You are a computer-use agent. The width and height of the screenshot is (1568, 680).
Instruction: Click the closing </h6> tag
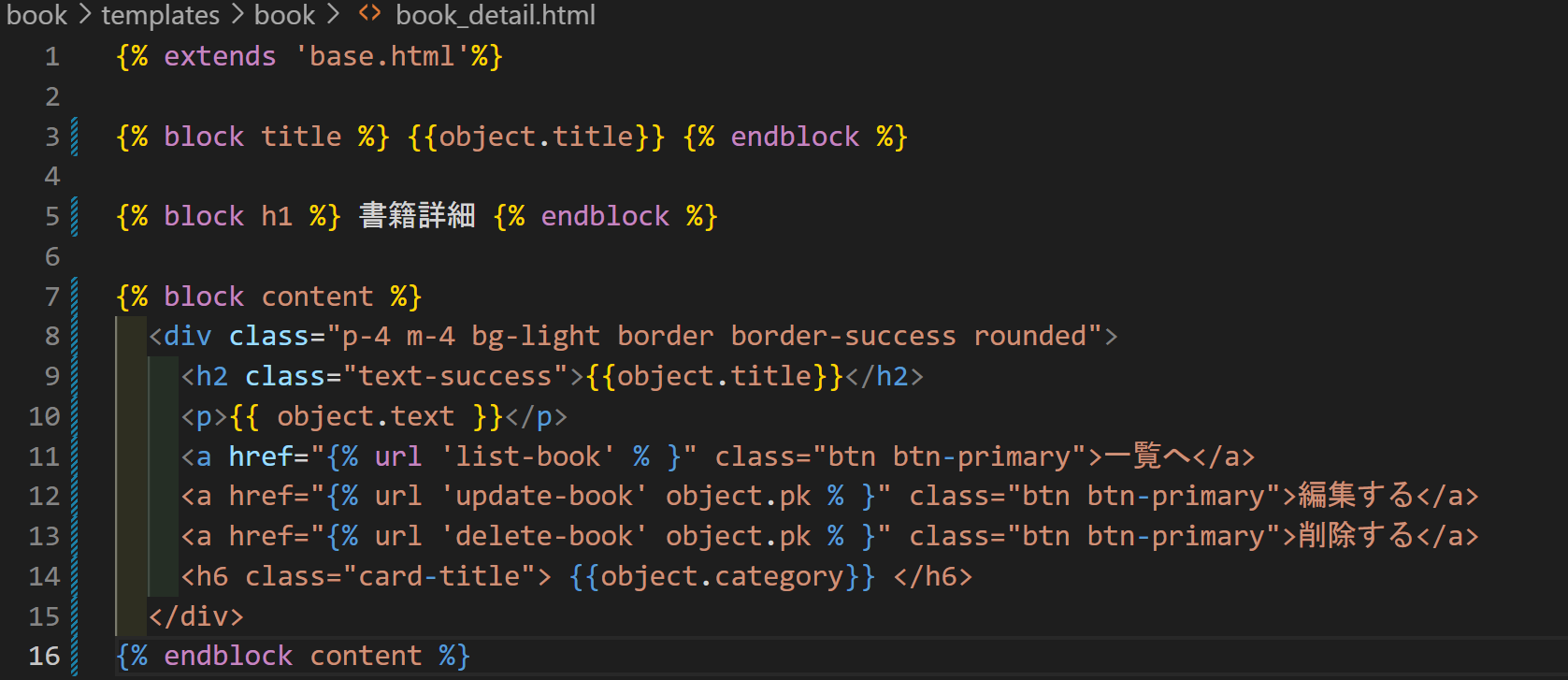click(933, 577)
